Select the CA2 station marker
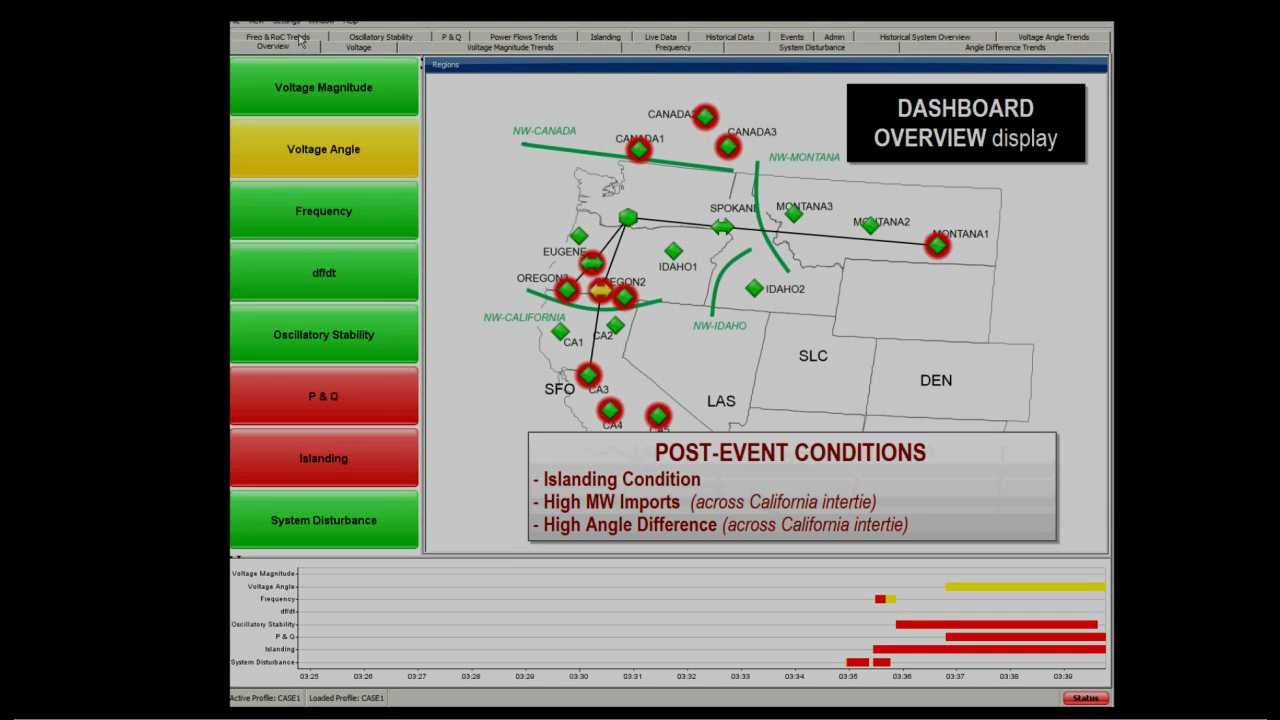Viewport: 1280px width, 720px height. tap(615, 325)
